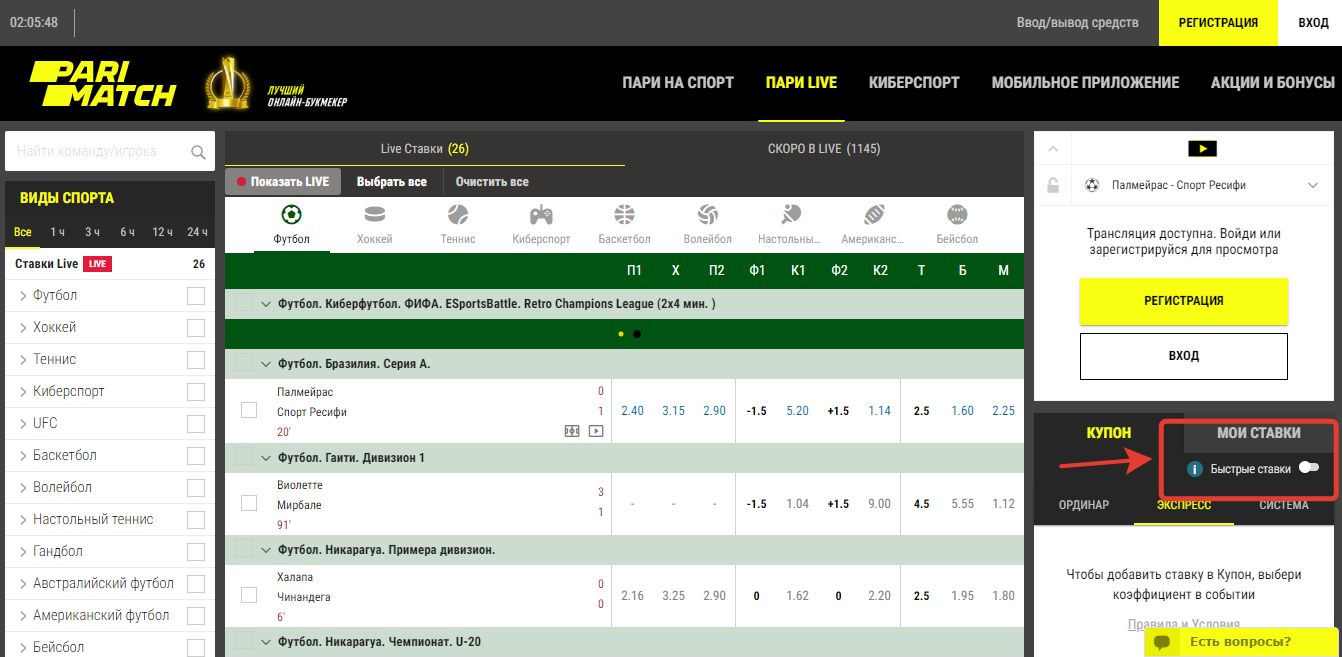Check the Теннис box in the sports sidebar
The image size is (1342, 657).
(x=196, y=360)
